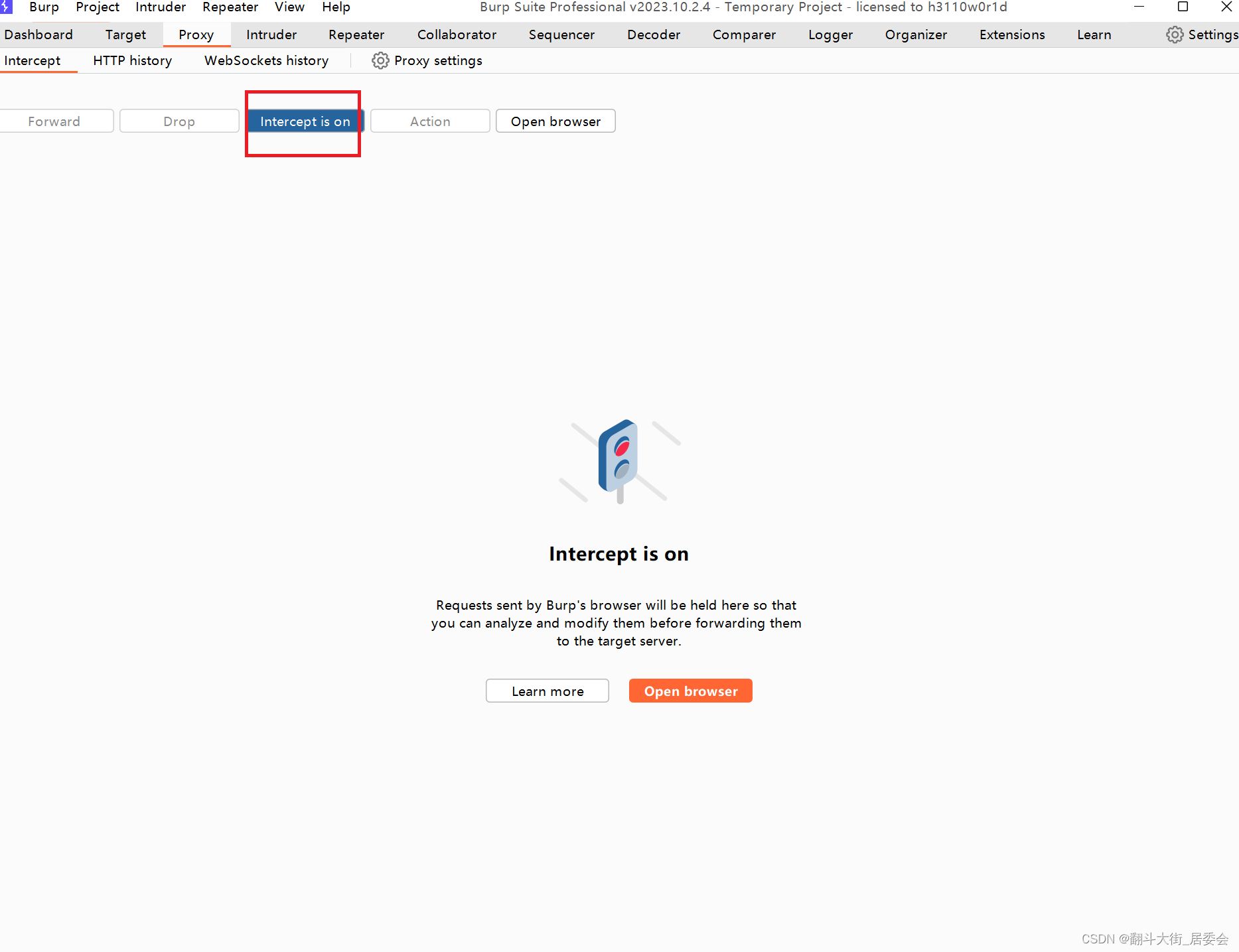Open the Sequencer tab
The height and width of the screenshot is (952, 1239).
pyautogui.click(x=561, y=34)
